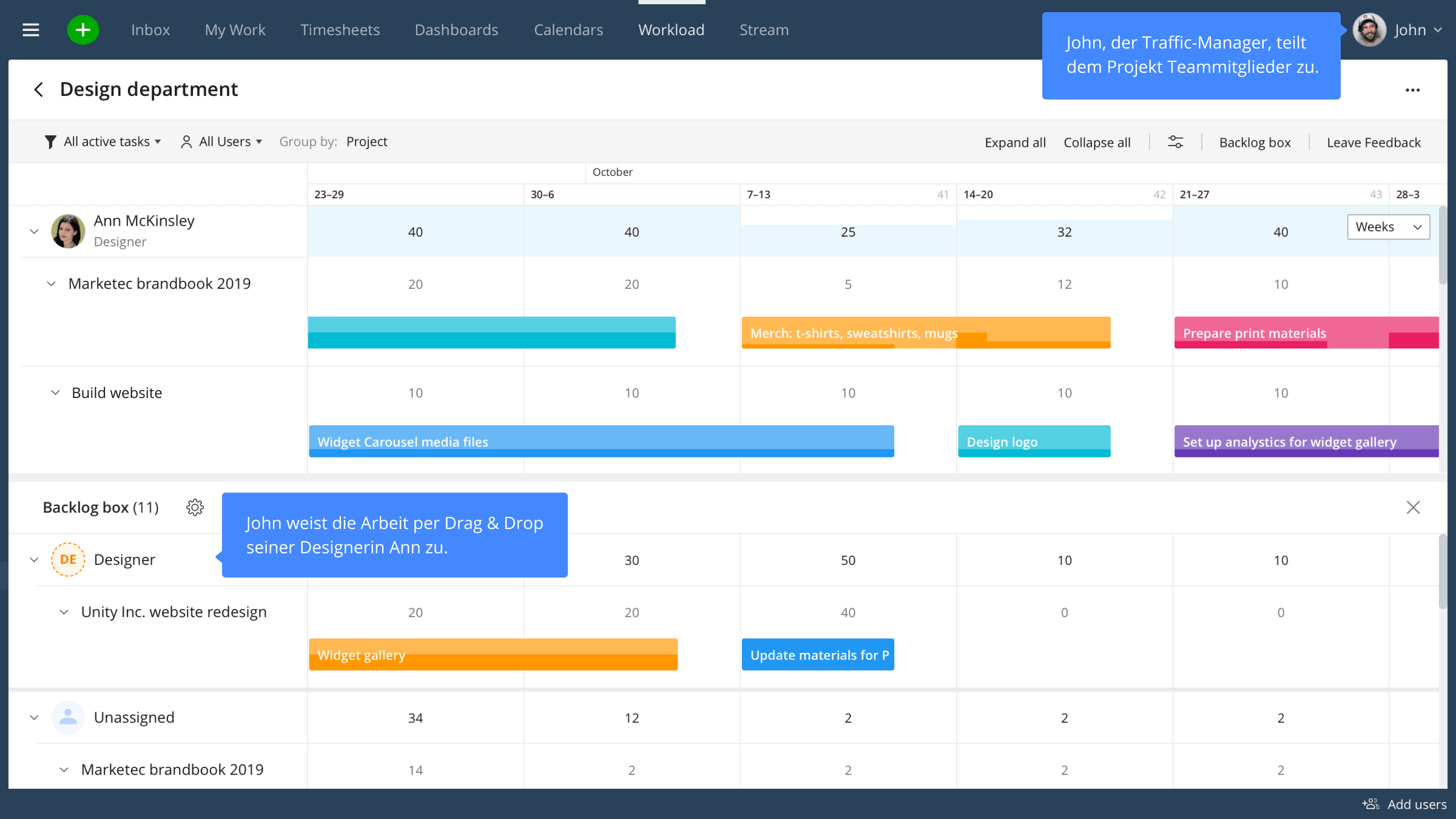Click Unassigned 34 hours cell
This screenshot has width=1456, height=819.
[x=416, y=718]
